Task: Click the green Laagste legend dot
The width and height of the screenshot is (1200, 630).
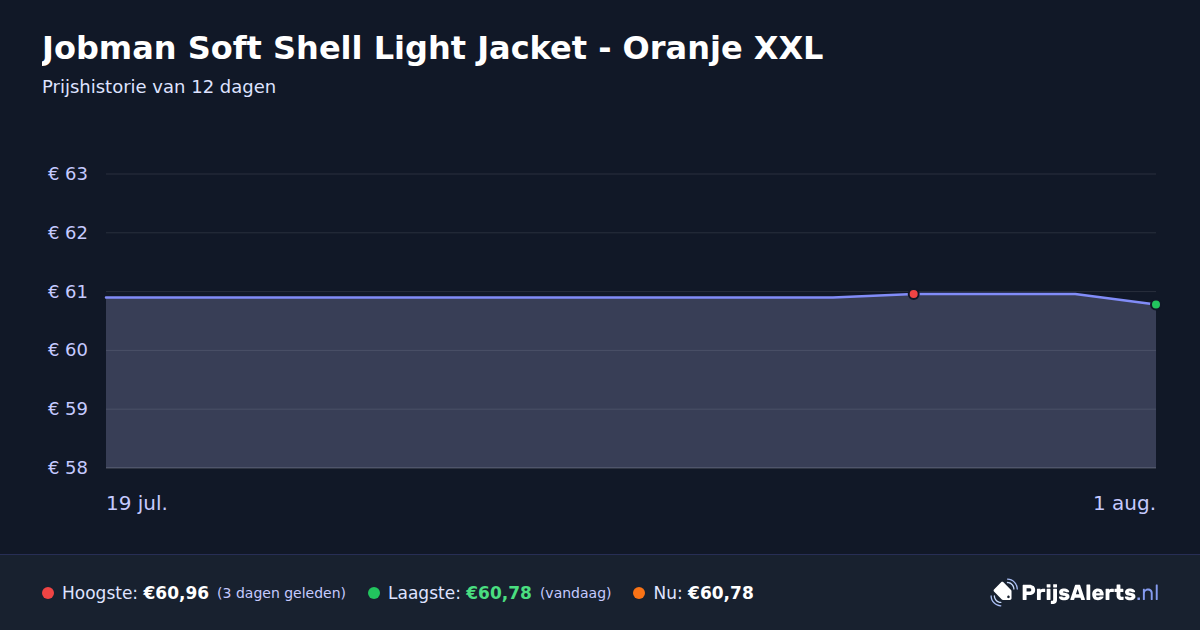Action: 374,593
